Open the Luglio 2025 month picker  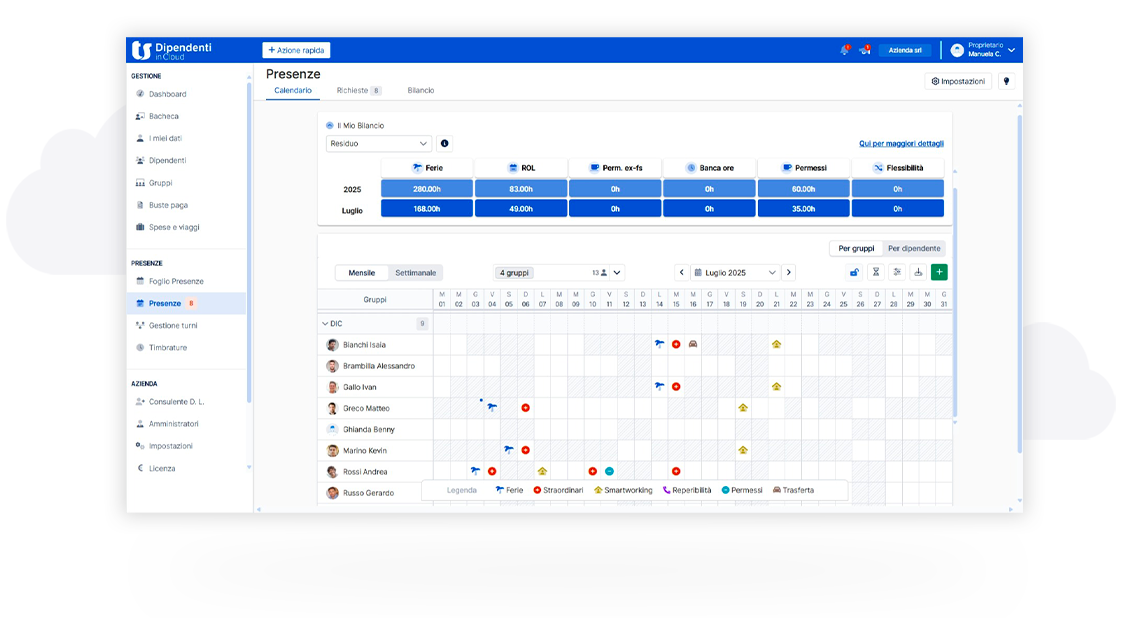point(735,272)
